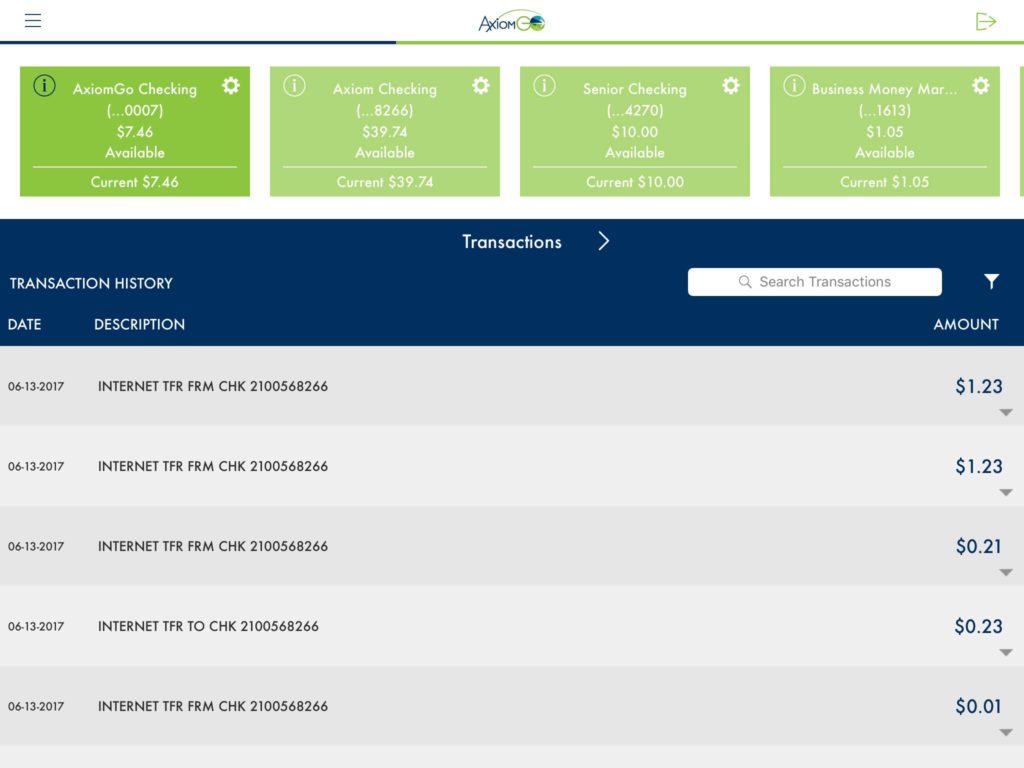
Task: Click the Transactions section title
Action: (512, 242)
